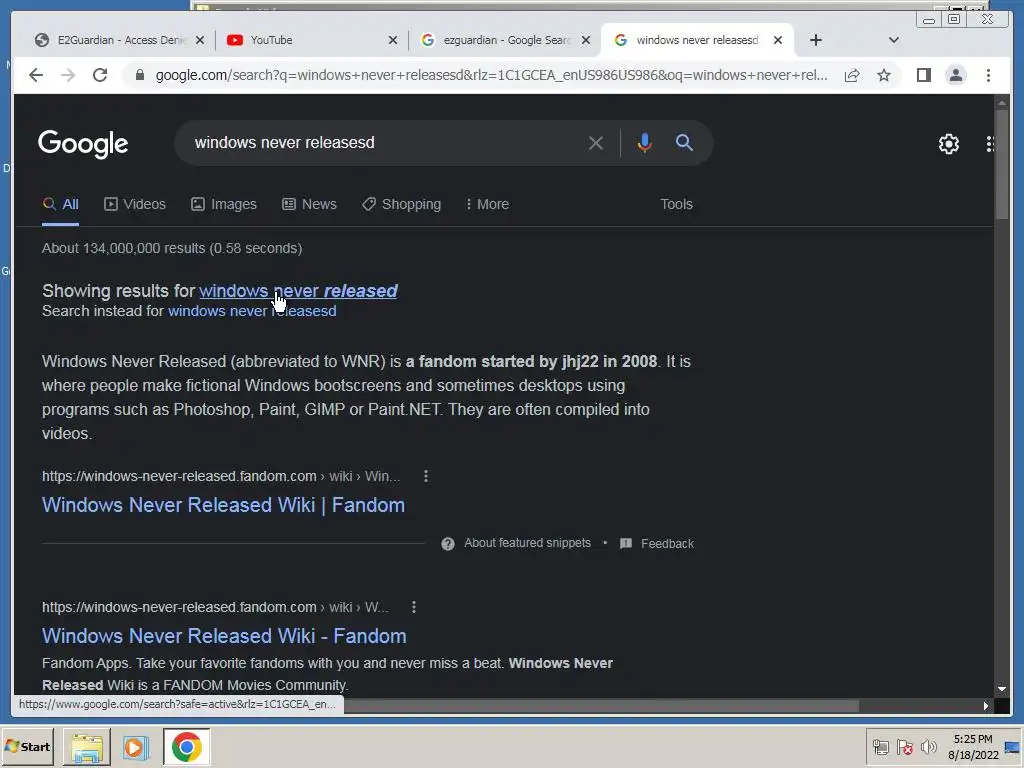The image size is (1024, 768).
Task: Open the Action Center flag icon
Action: [x=904, y=746]
